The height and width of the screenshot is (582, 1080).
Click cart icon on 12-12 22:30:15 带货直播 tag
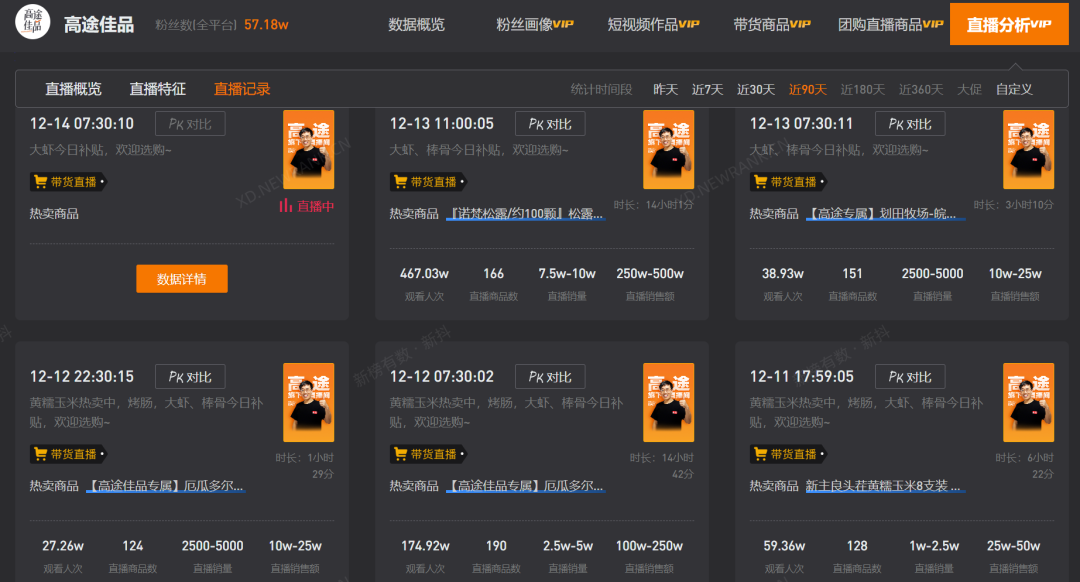[x=41, y=454]
